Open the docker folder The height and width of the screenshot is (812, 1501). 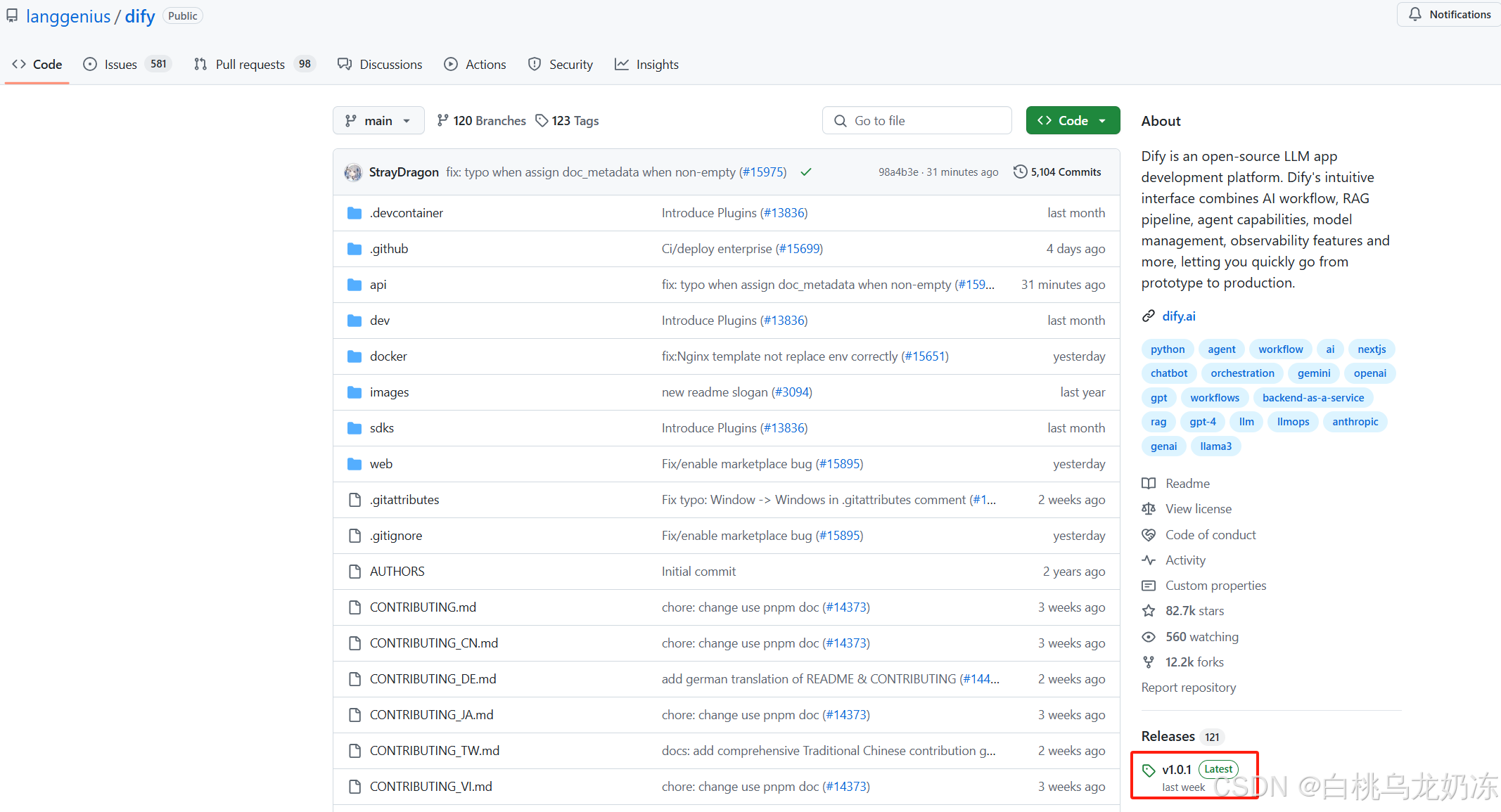pyautogui.click(x=388, y=356)
